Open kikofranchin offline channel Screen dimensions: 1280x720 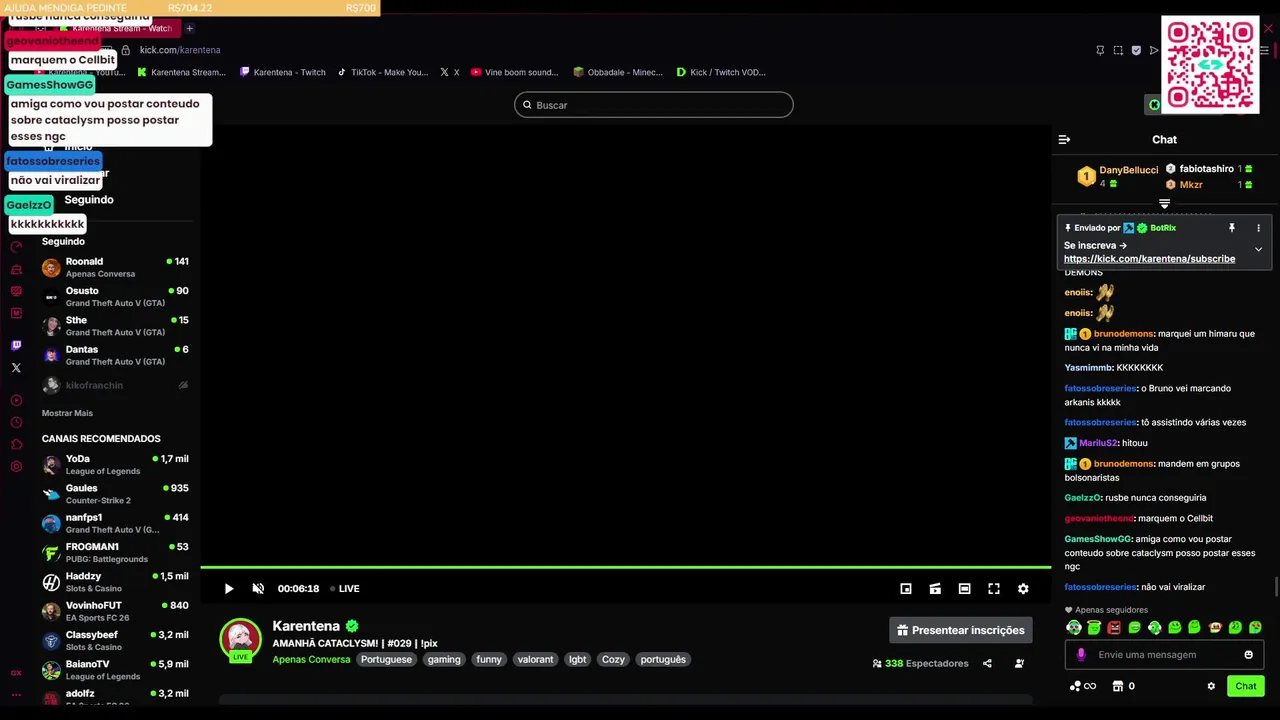[x=115, y=385]
